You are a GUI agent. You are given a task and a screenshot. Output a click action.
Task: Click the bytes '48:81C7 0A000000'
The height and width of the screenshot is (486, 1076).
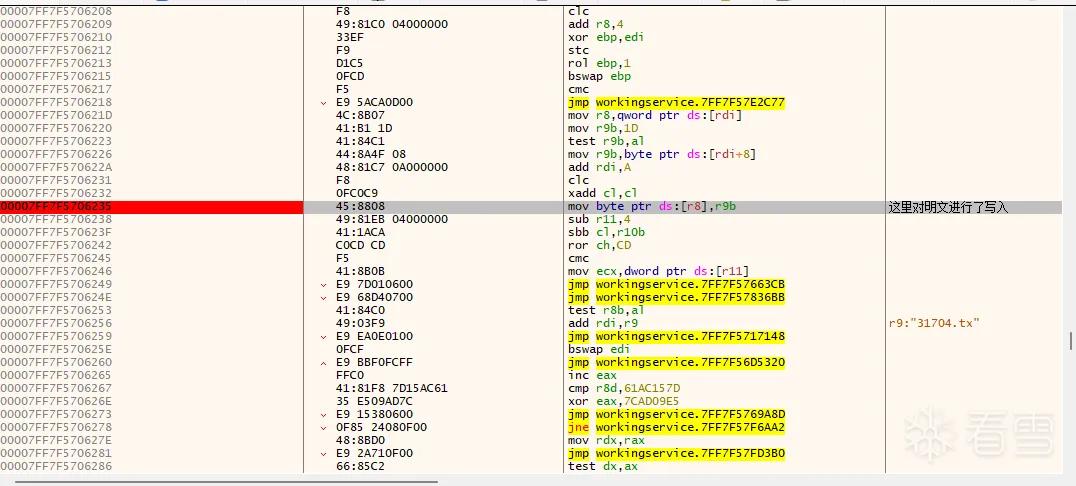coord(392,167)
